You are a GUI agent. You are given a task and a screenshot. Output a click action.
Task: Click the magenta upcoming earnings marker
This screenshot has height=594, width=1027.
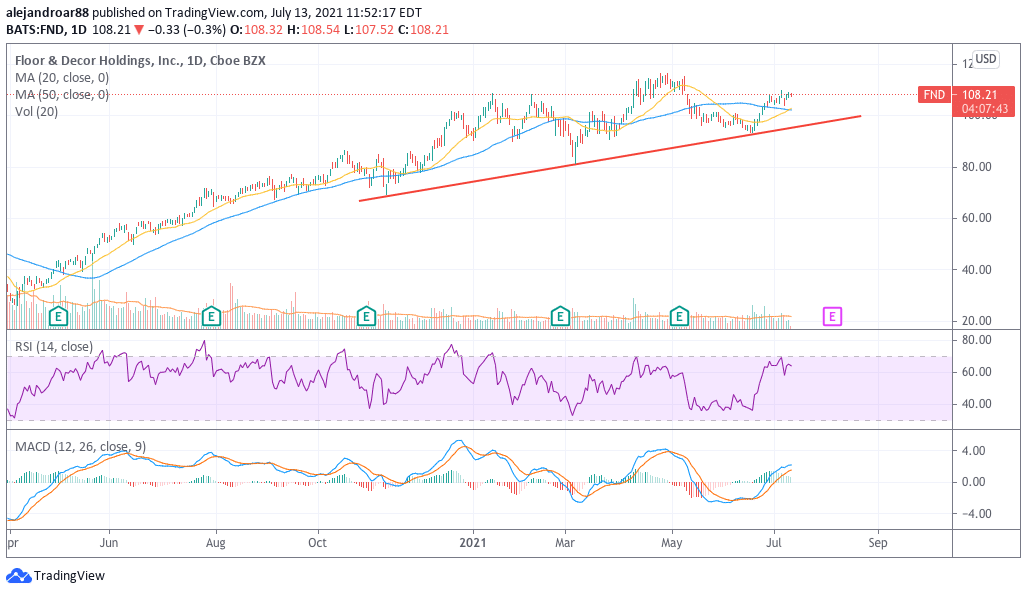[832, 317]
